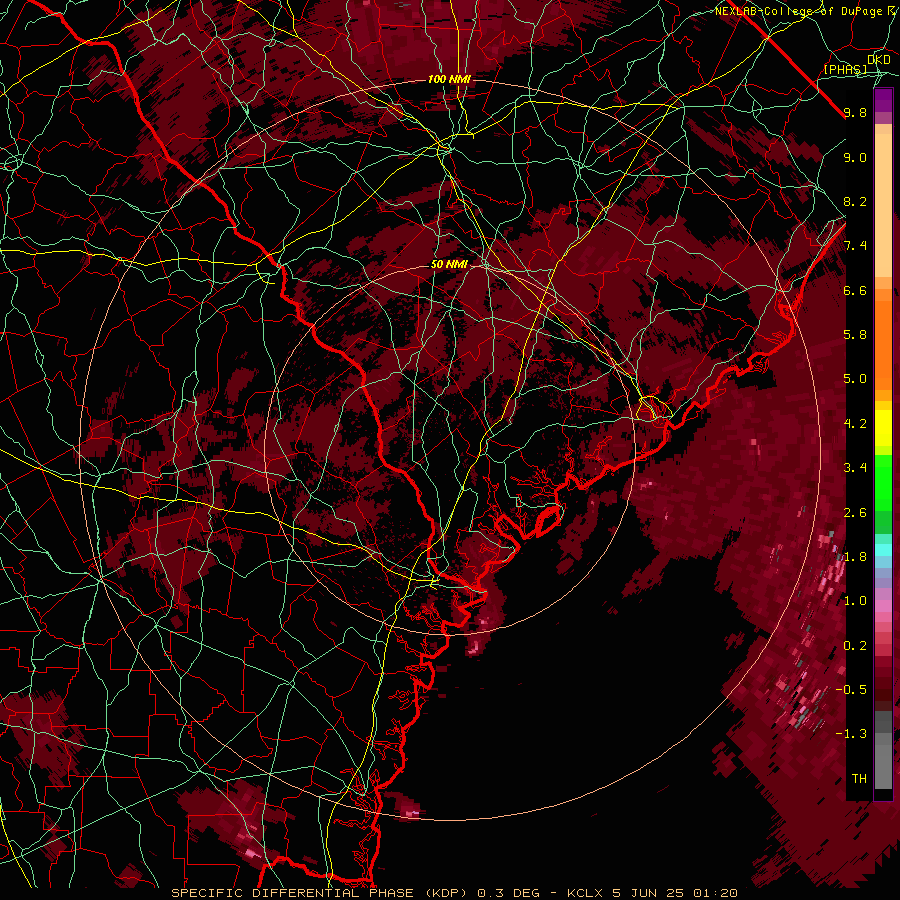
Task: Click the 9.0 value on the color scale
Action: click(855, 157)
